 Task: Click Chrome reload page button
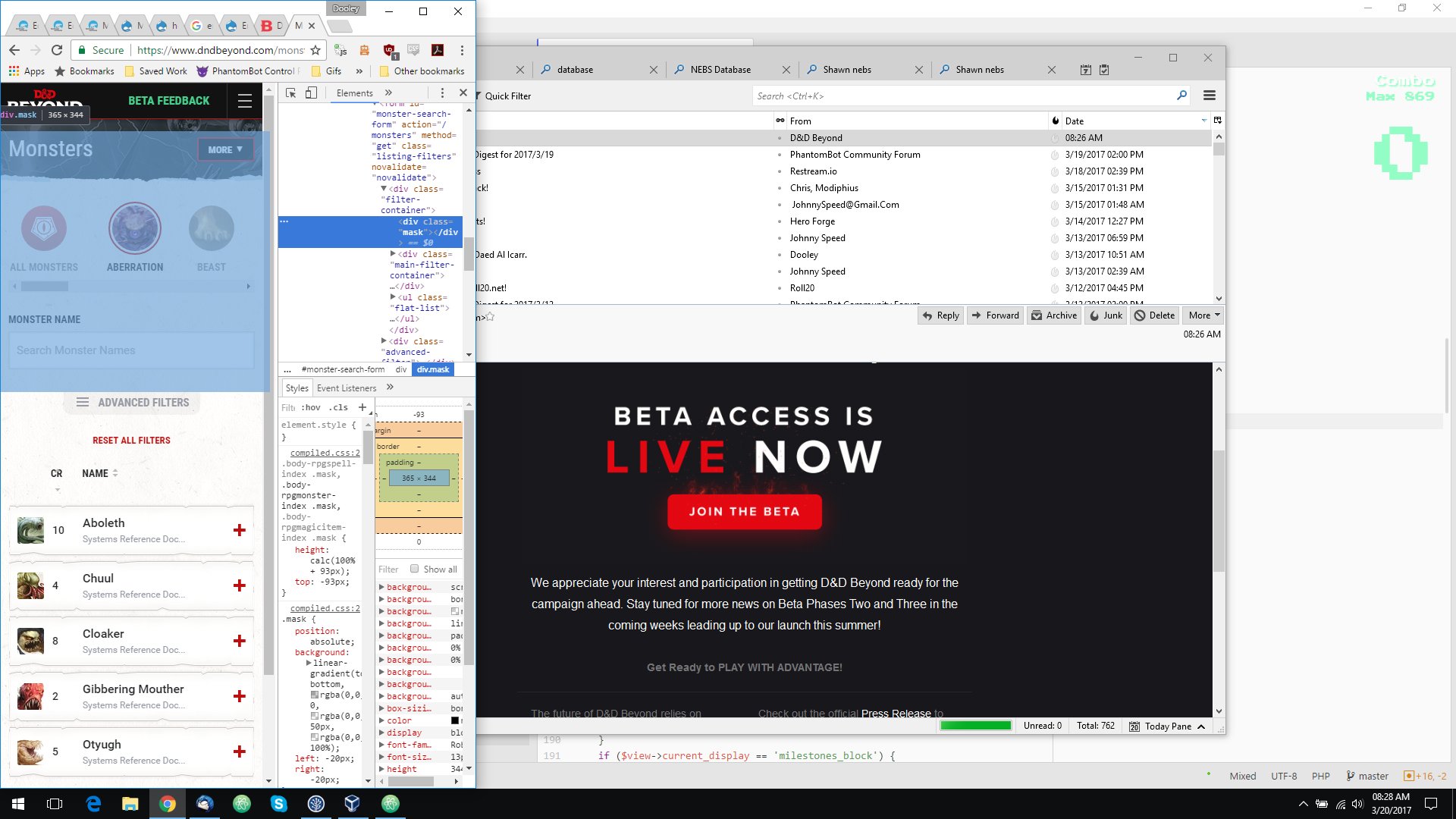click(56, 50)
